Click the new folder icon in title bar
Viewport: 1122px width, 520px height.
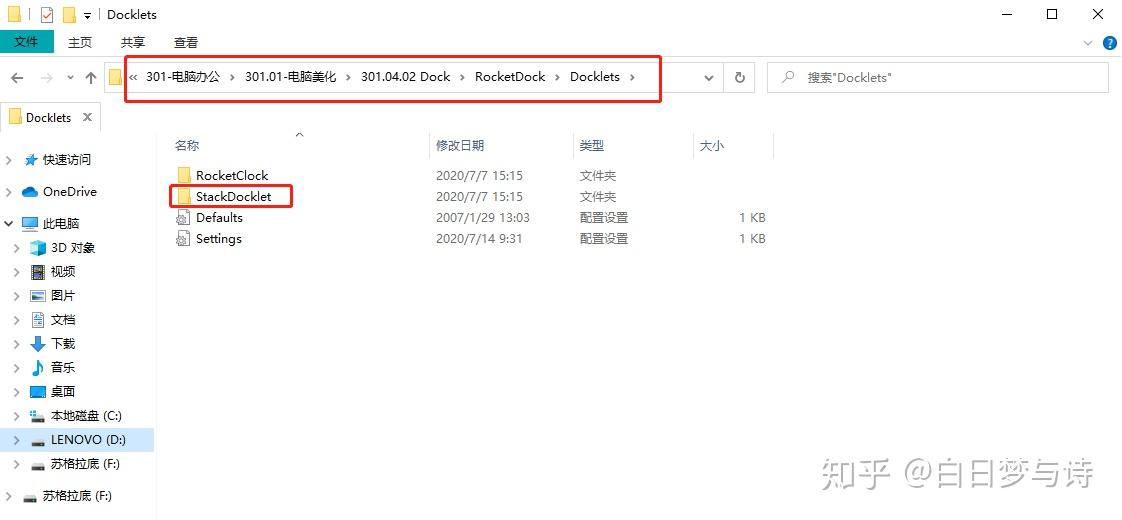click(69, 14)
